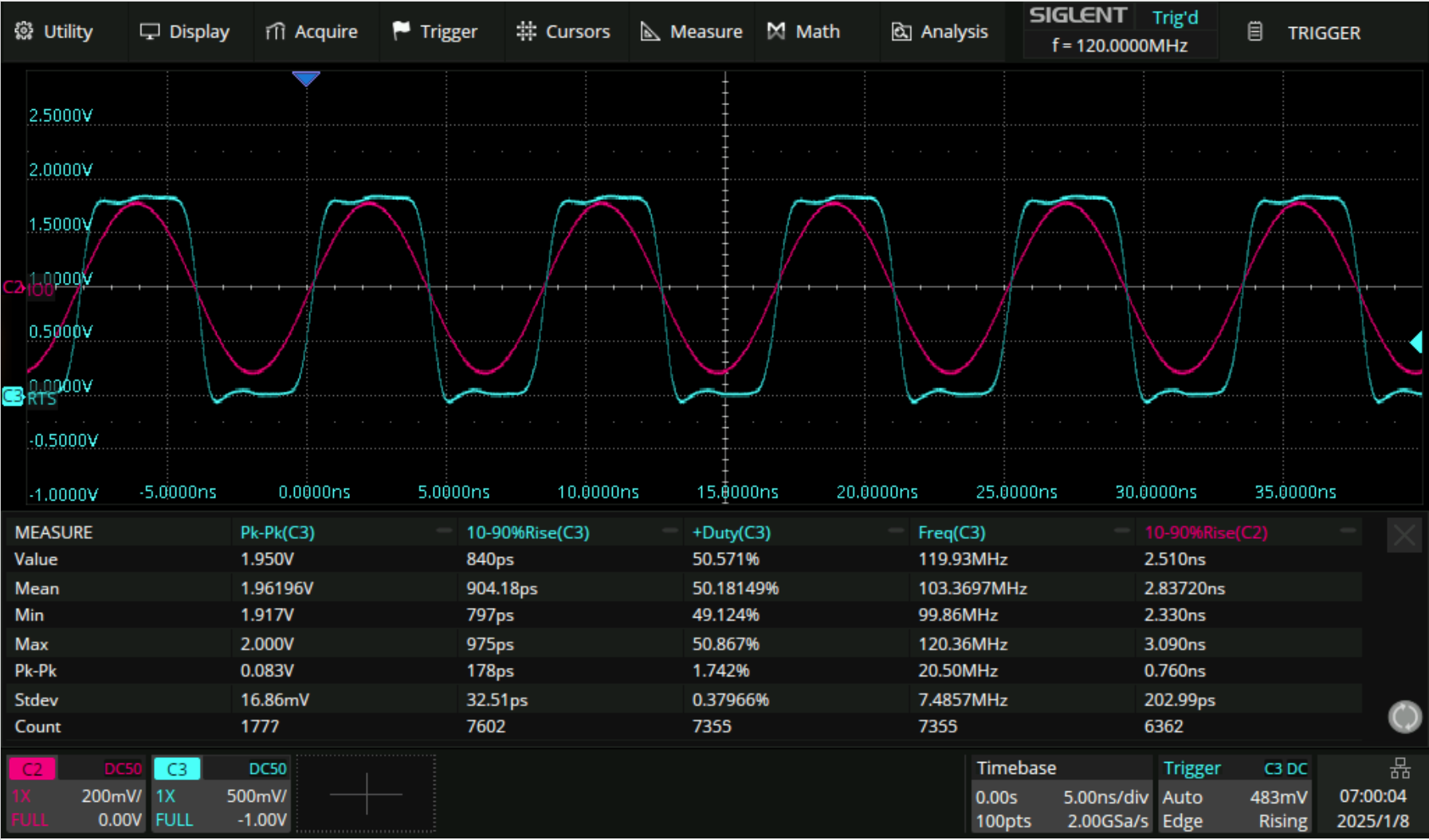Close the measurement statistics panel
The height and width of the screenshot is (840, 1429).
(x=1404, y=536)
